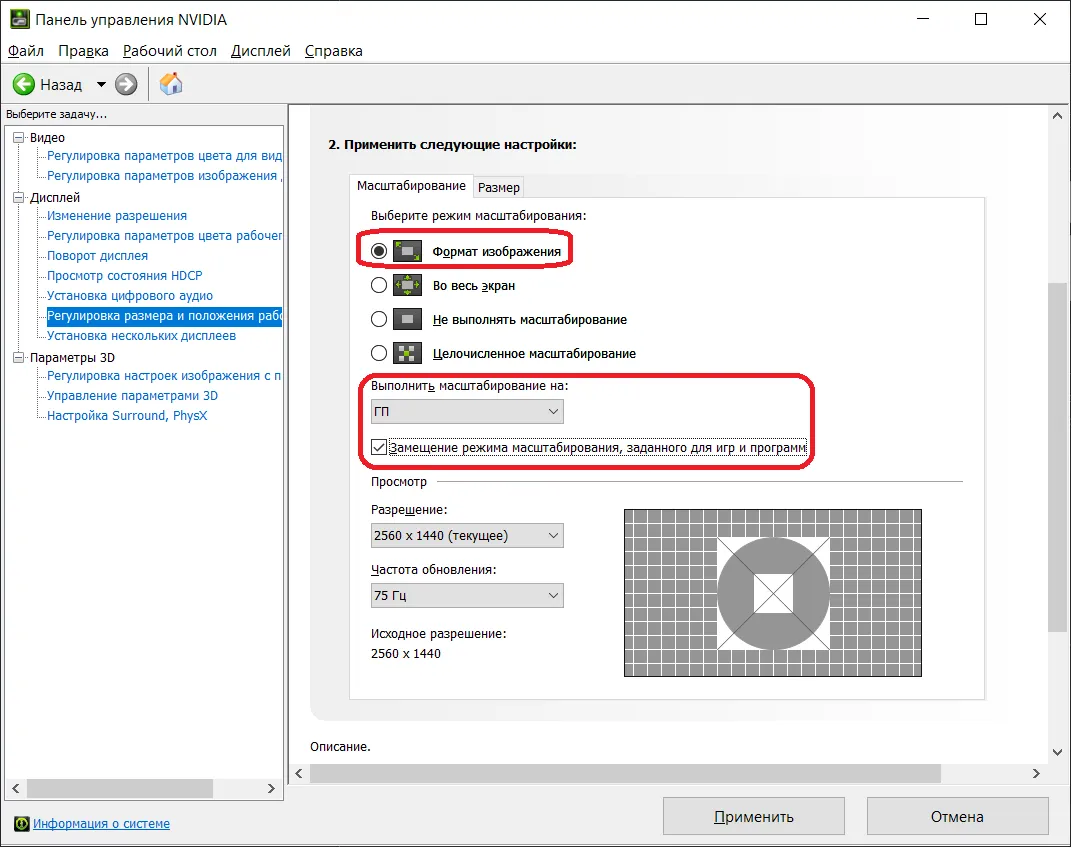Click task tree horizontal scrollbar thumb
This screenshot has height=848, width=1072.
point(120,789)
